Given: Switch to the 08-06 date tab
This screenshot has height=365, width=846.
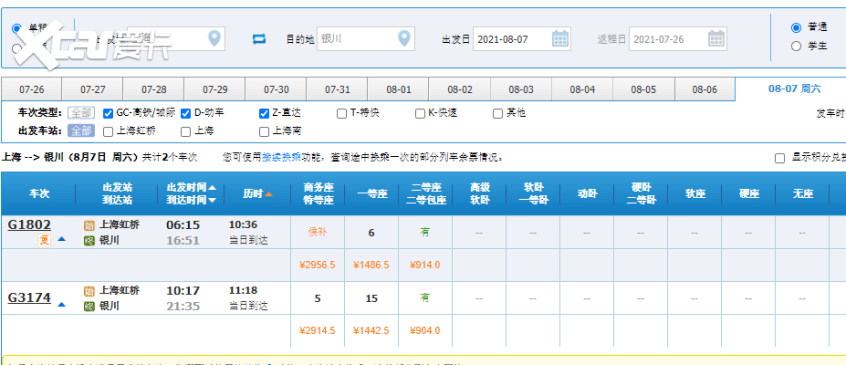Looking at the screenshot, I should (705, 89).
